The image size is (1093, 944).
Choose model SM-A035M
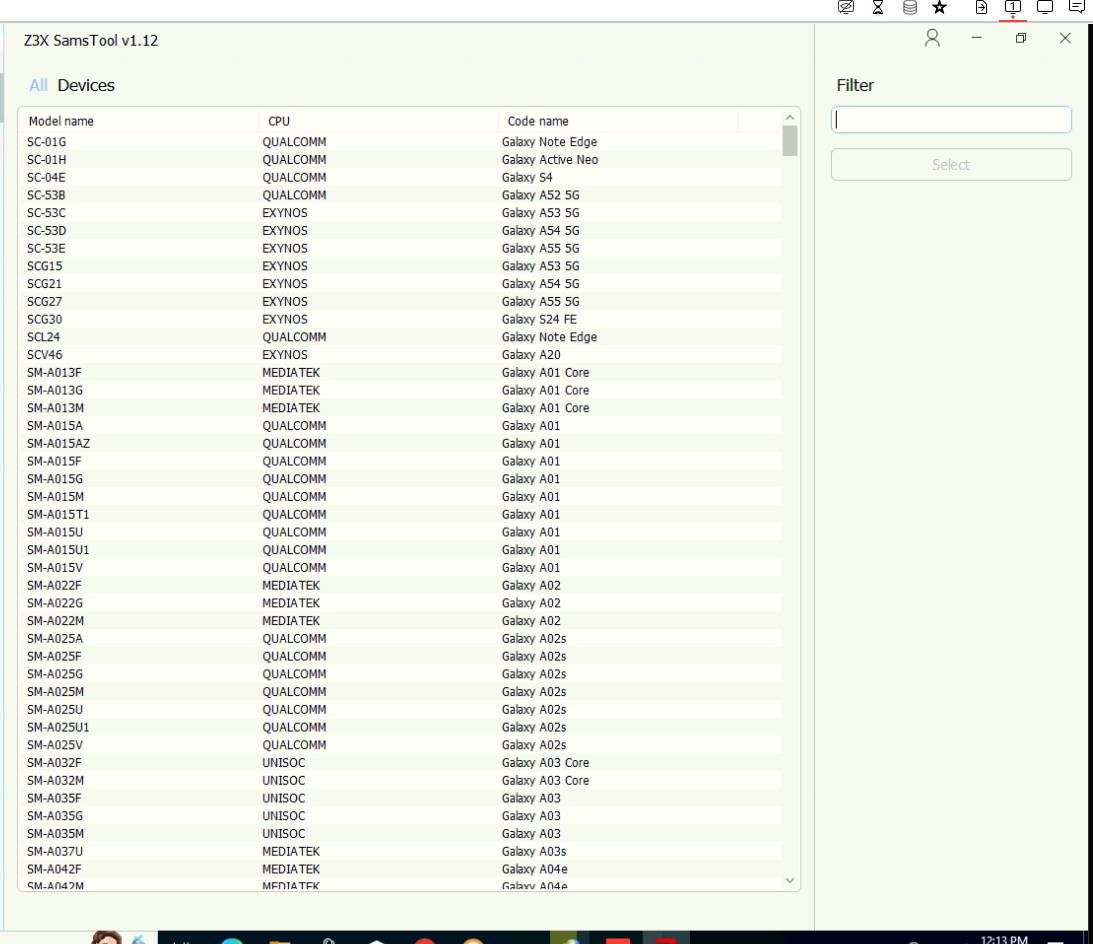[401, 834]
